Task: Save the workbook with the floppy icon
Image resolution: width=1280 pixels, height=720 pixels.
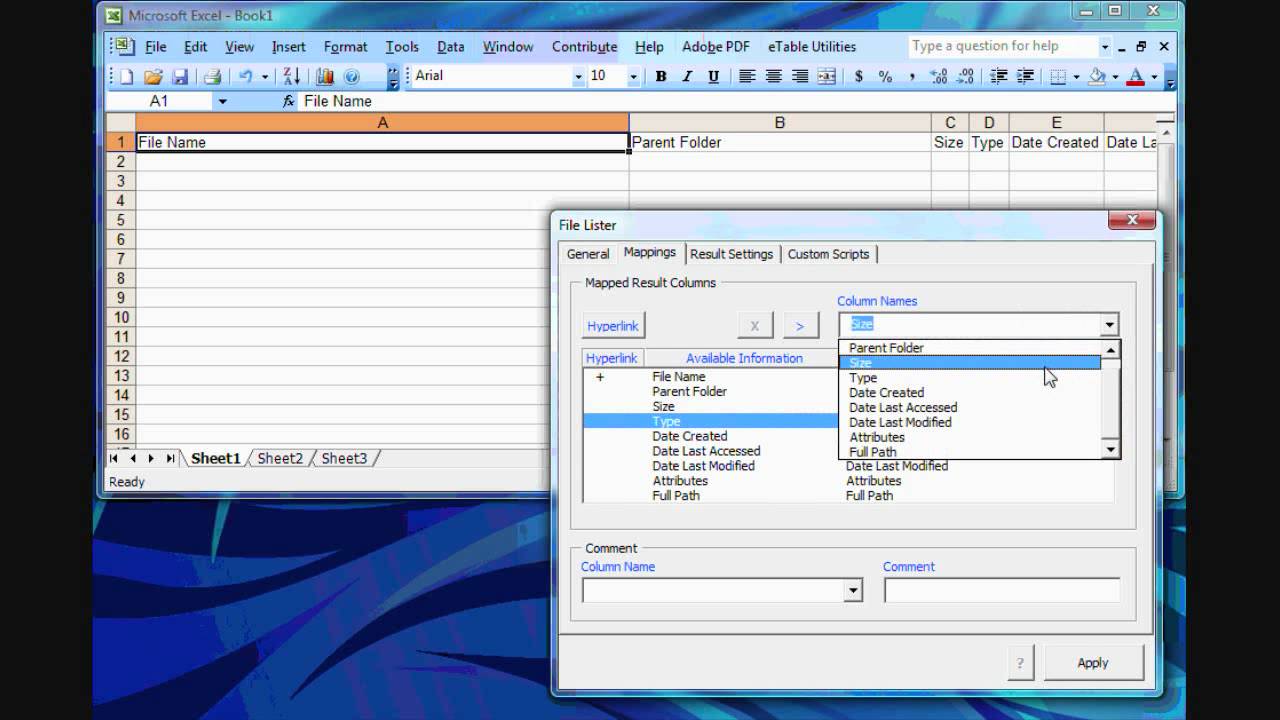Action: (180, 76)
